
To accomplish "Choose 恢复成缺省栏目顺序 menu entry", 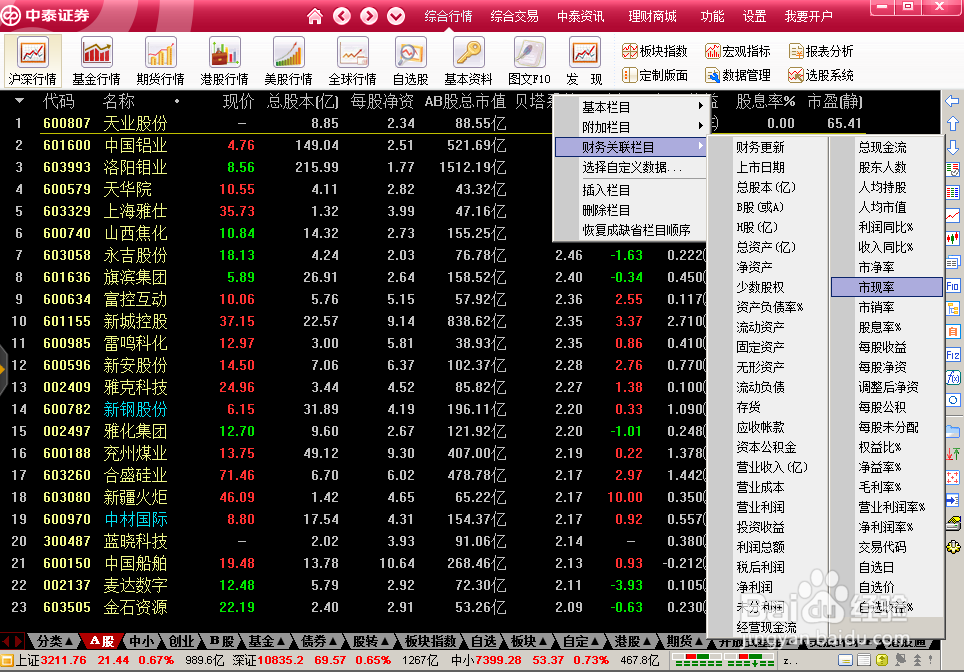I will 630,230.
